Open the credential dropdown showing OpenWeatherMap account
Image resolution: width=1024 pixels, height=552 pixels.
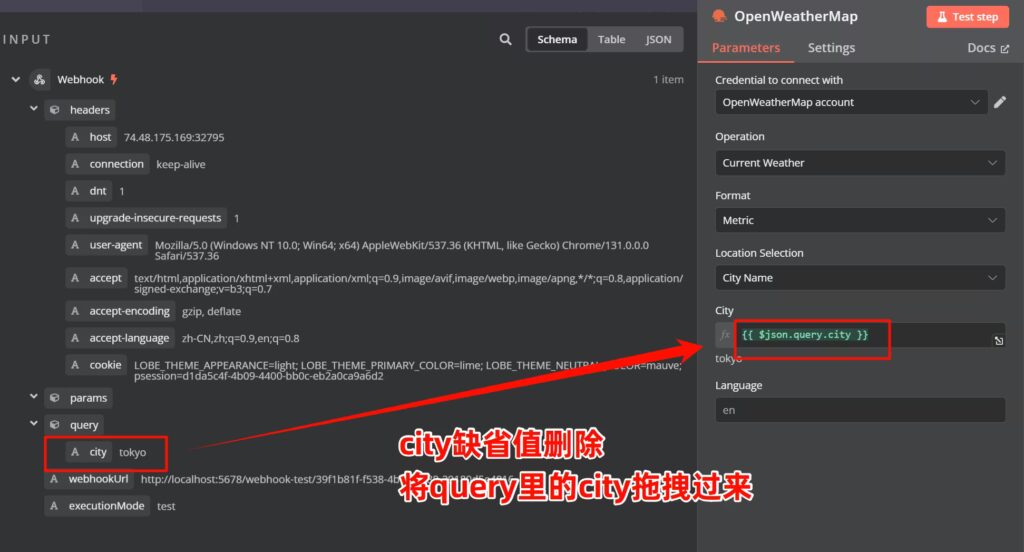tap(852, 103)
